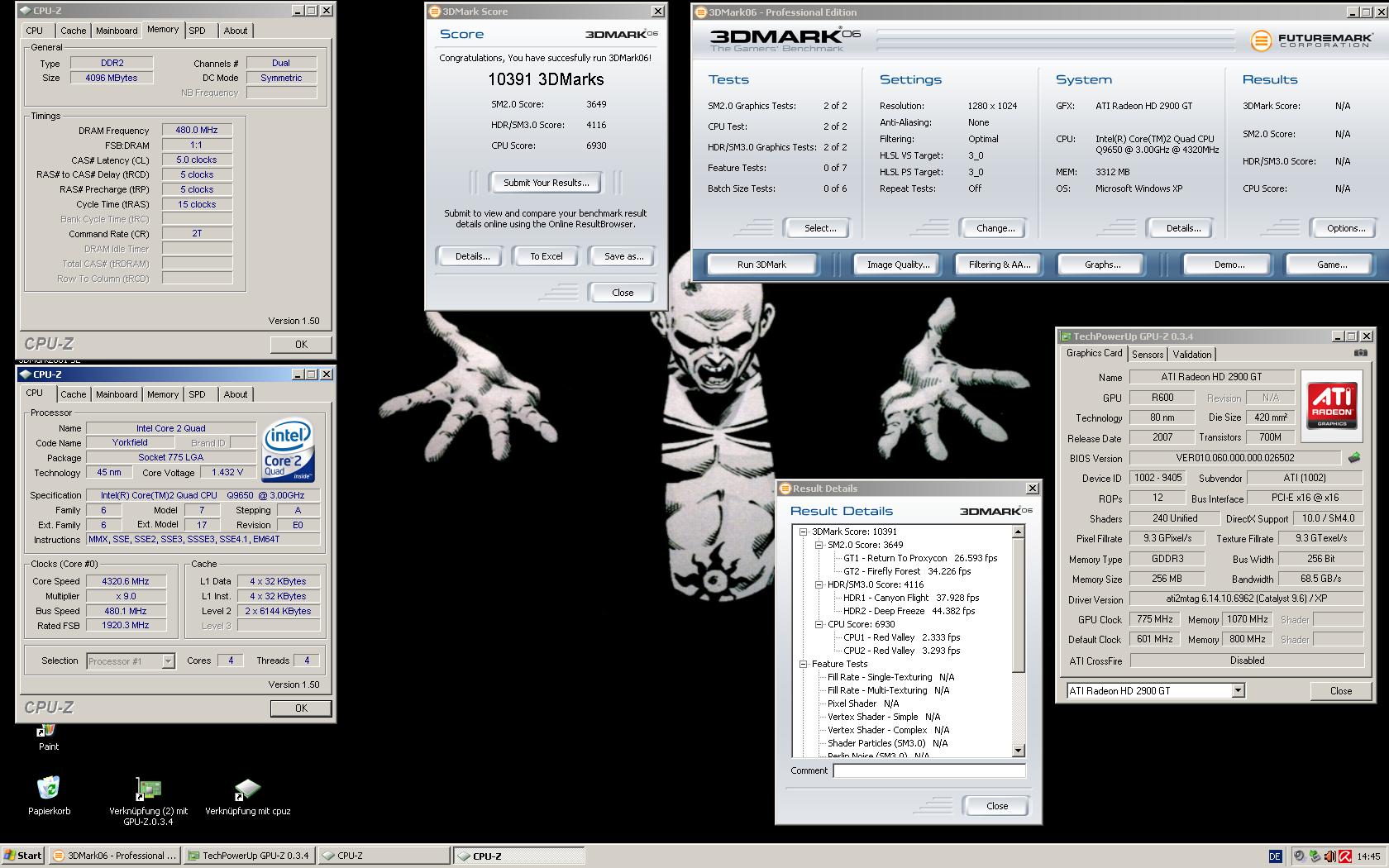Click Change... under Settings
This screenshot has width=1389, height=868.
(x=995, y=228)
